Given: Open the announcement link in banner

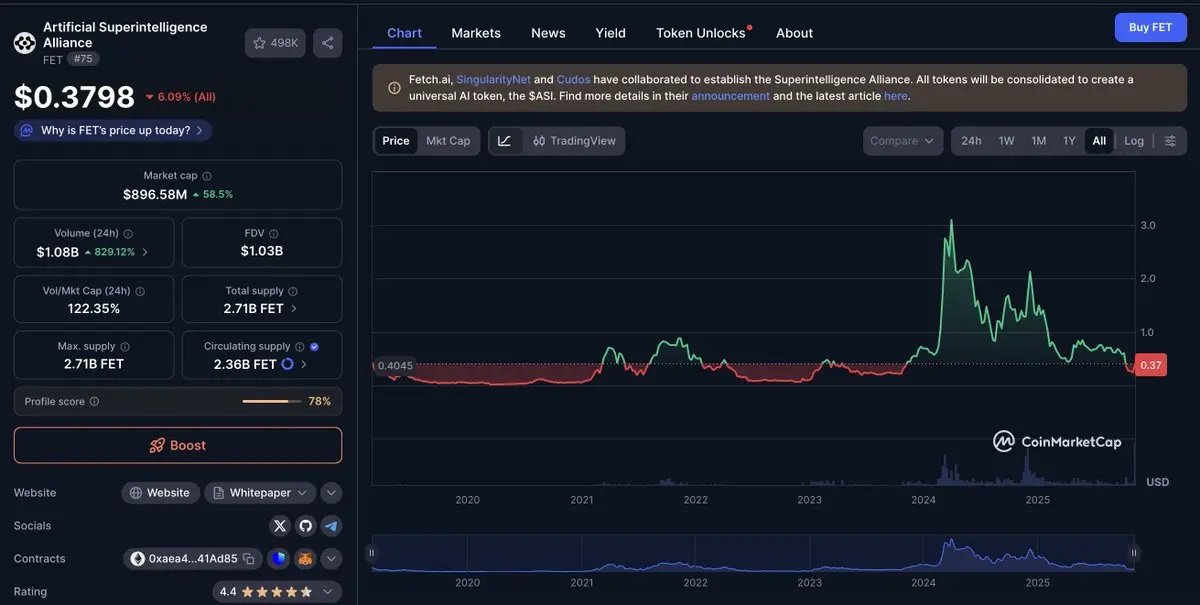Looking at the screenshot, I should coord(730,96).
